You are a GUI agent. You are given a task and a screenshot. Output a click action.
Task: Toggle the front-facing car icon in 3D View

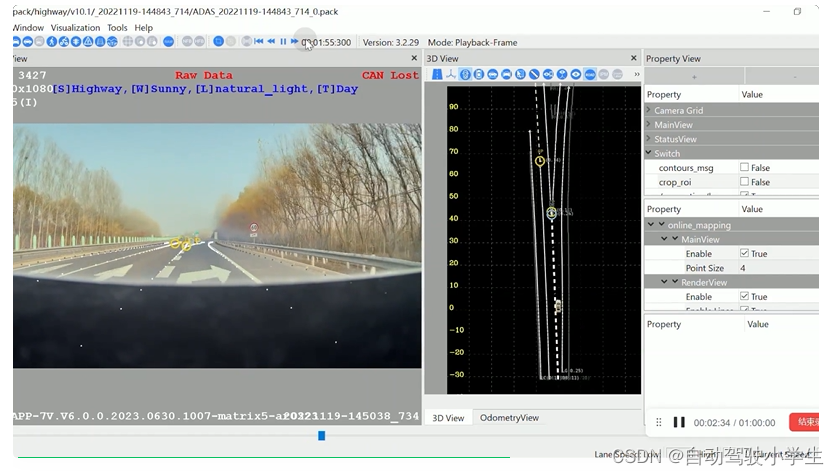507,74
